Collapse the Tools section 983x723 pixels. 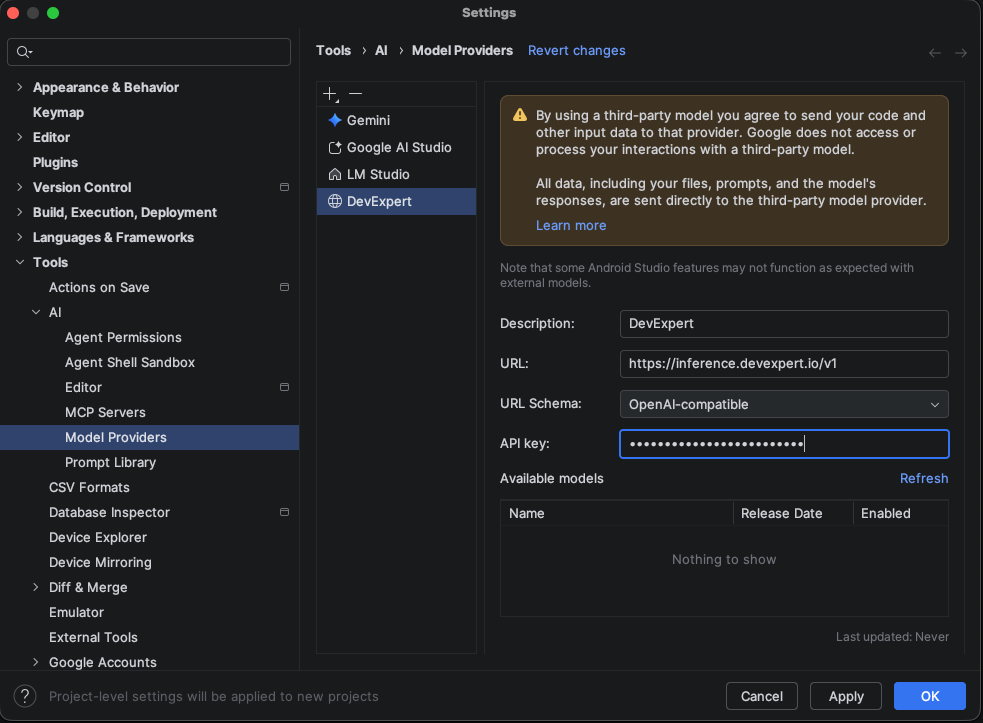tap(19, 262)
